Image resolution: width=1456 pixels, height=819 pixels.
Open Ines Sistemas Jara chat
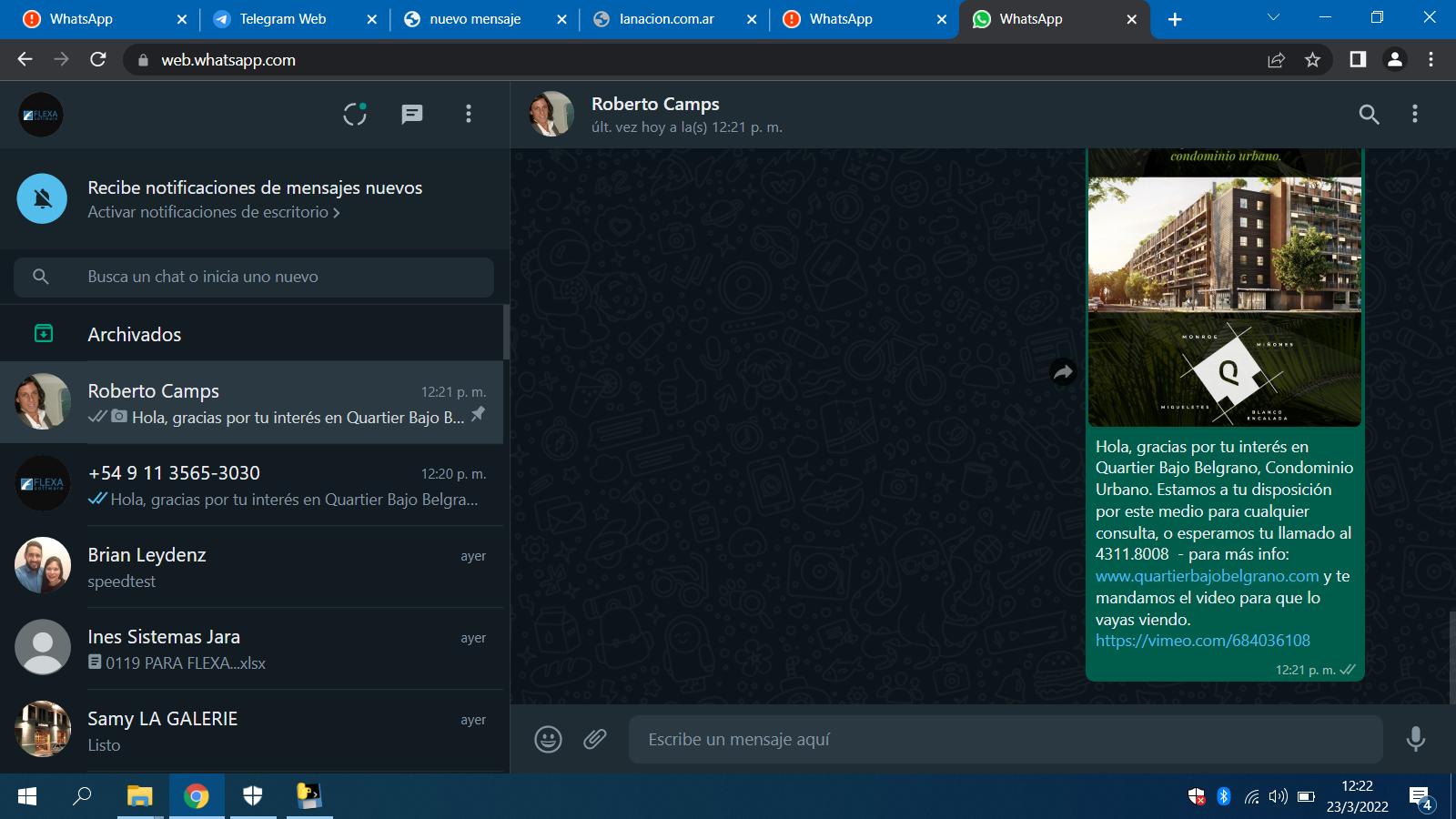click(251, 648)
